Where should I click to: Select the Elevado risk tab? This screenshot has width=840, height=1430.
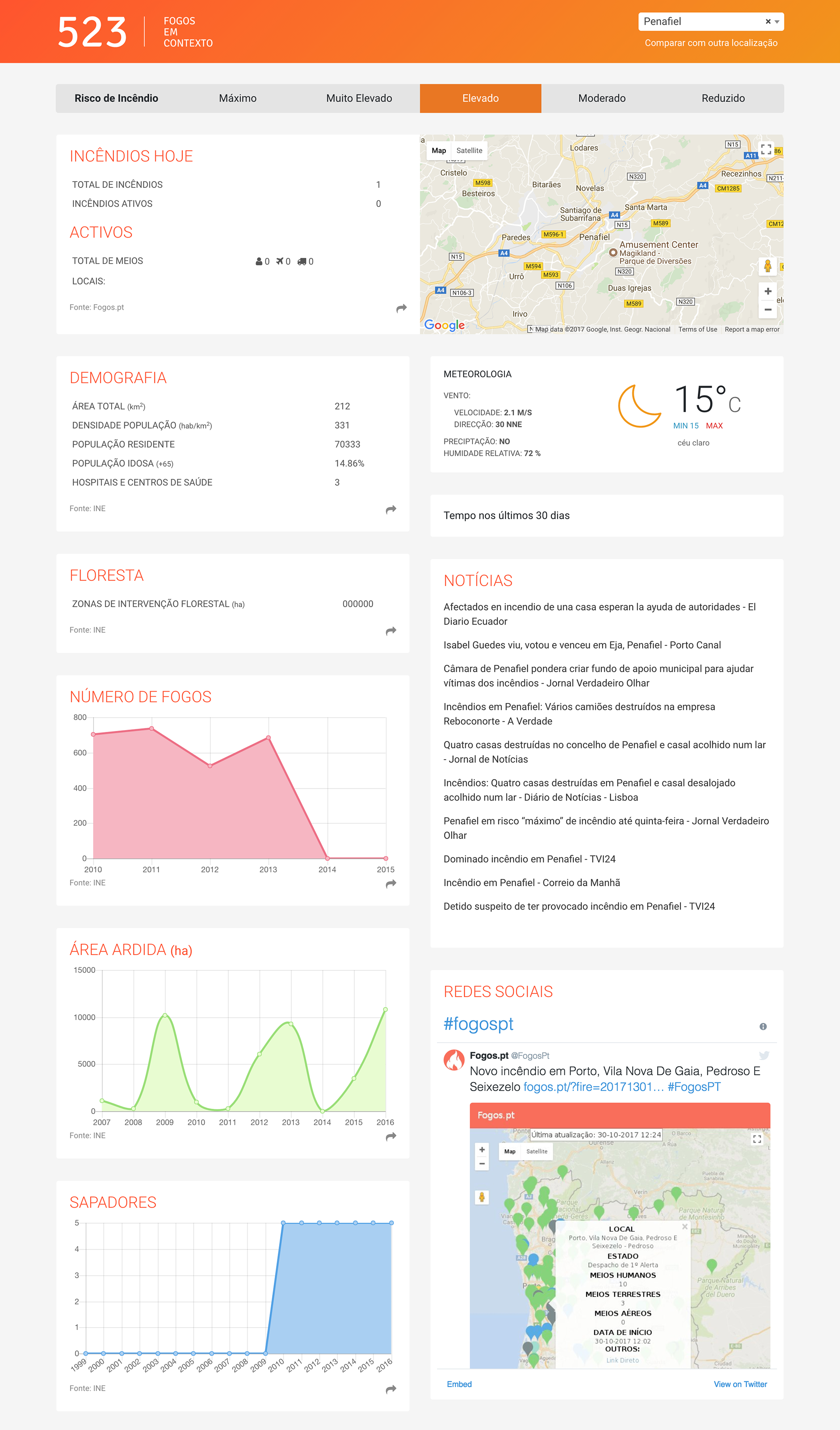click(x=480, y=98)
